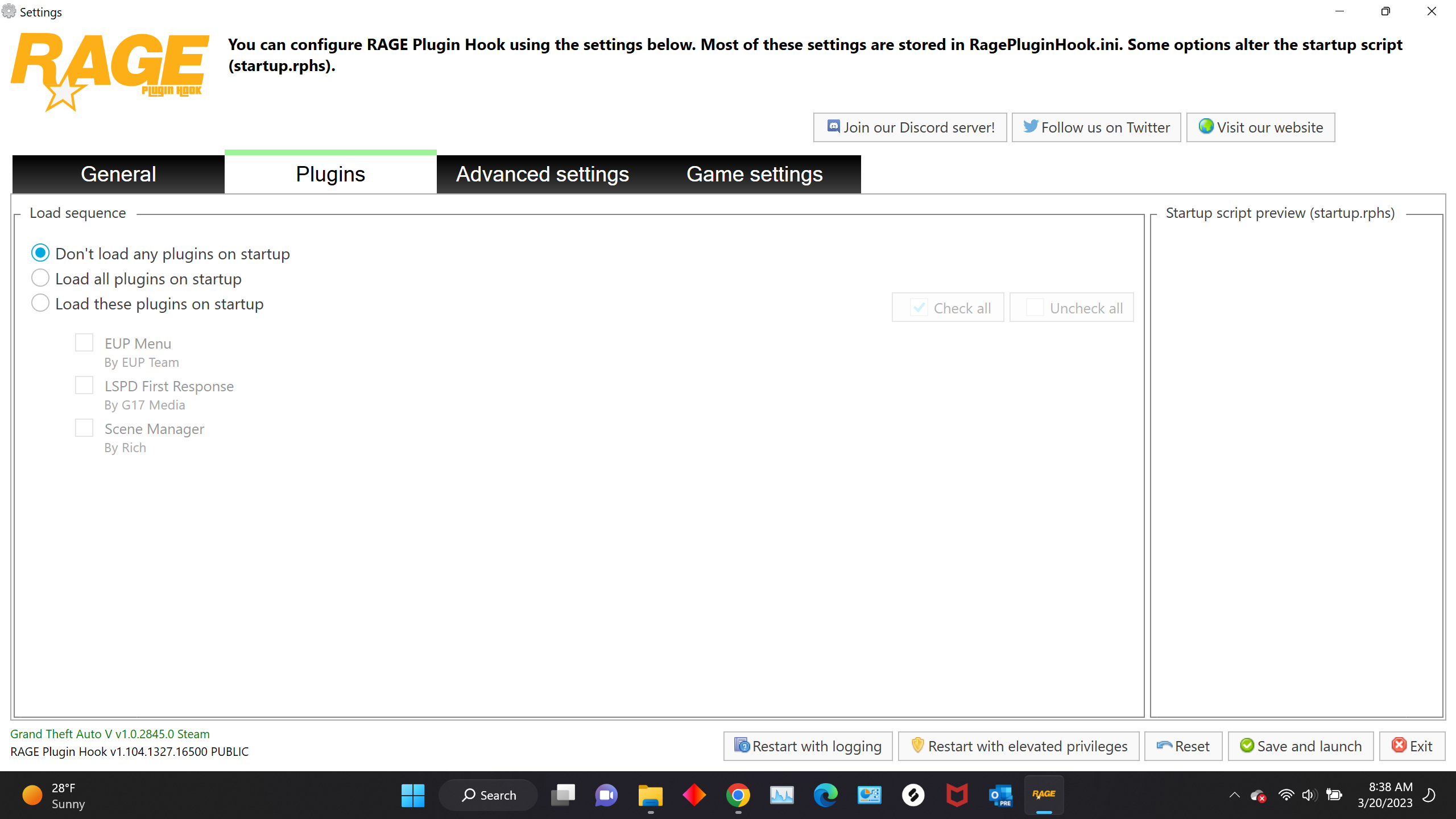Select Load these plugins on startup
The height and width of the screenshot is (819, 1456).
point(40,303)
